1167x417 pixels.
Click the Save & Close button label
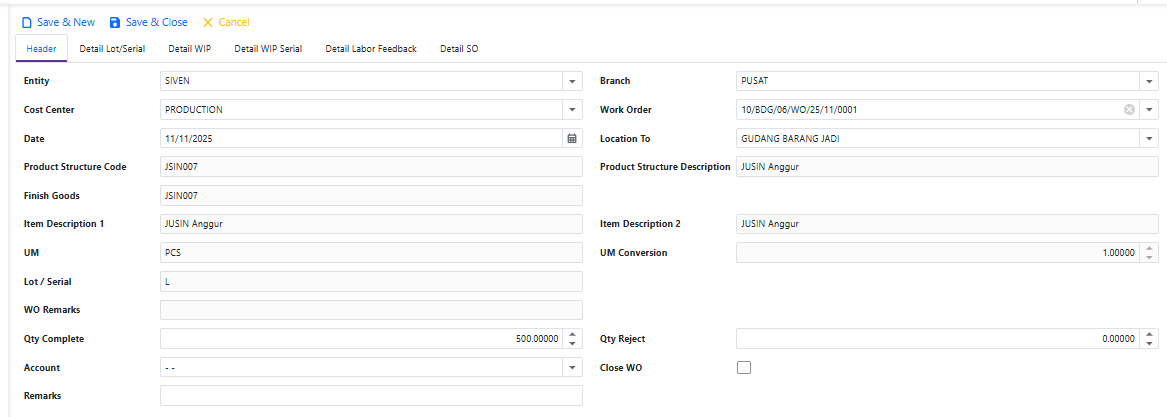click(x=157, y=22)
